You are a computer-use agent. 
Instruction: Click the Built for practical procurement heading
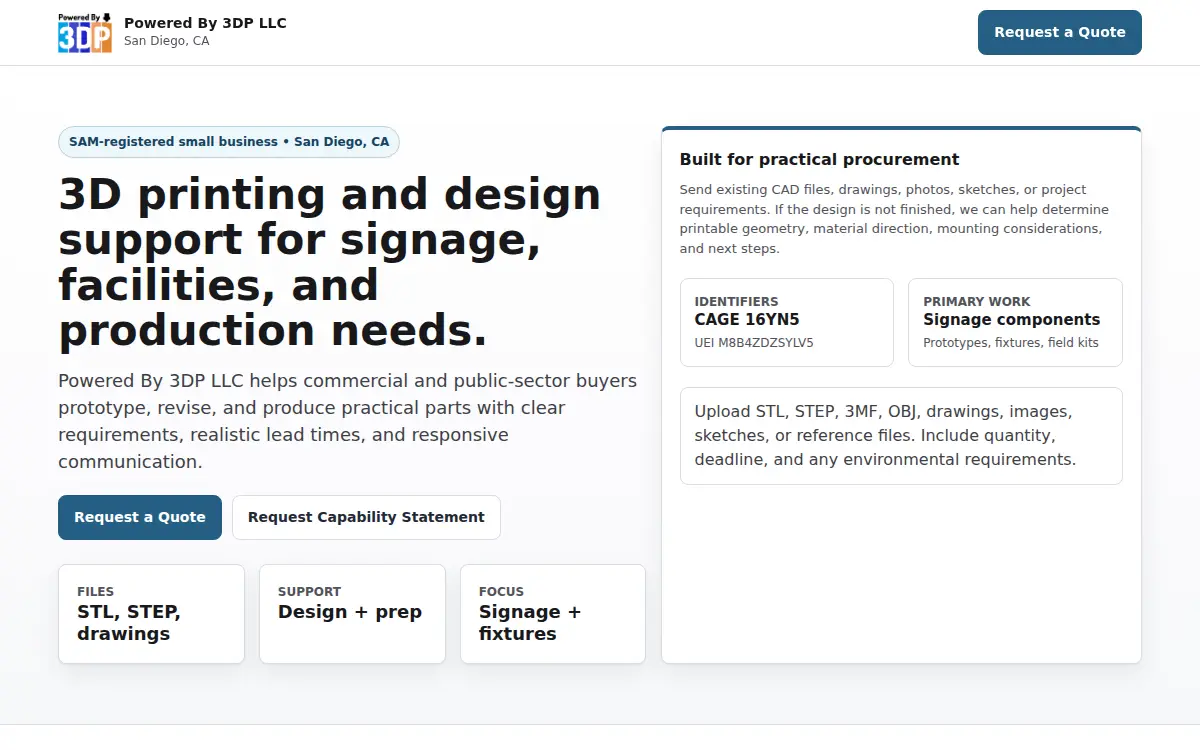(819, 159)
